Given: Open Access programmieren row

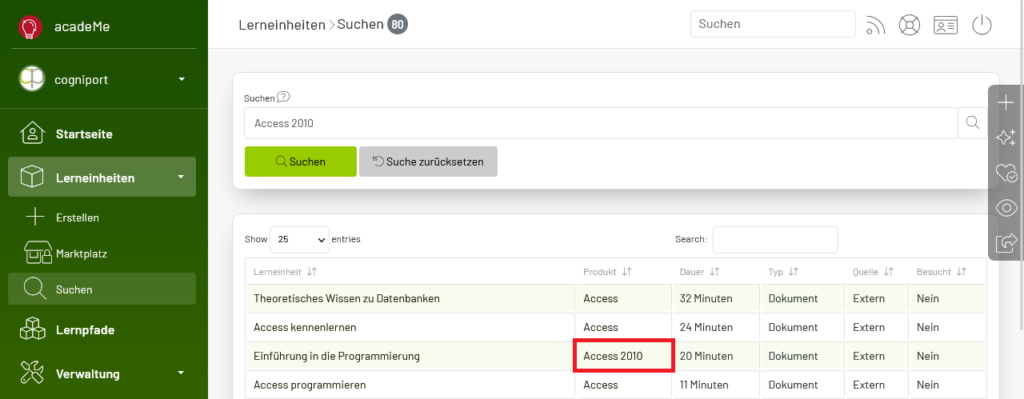Looking at the screenshot, I should pyautogui.click(x=410, y=385).
